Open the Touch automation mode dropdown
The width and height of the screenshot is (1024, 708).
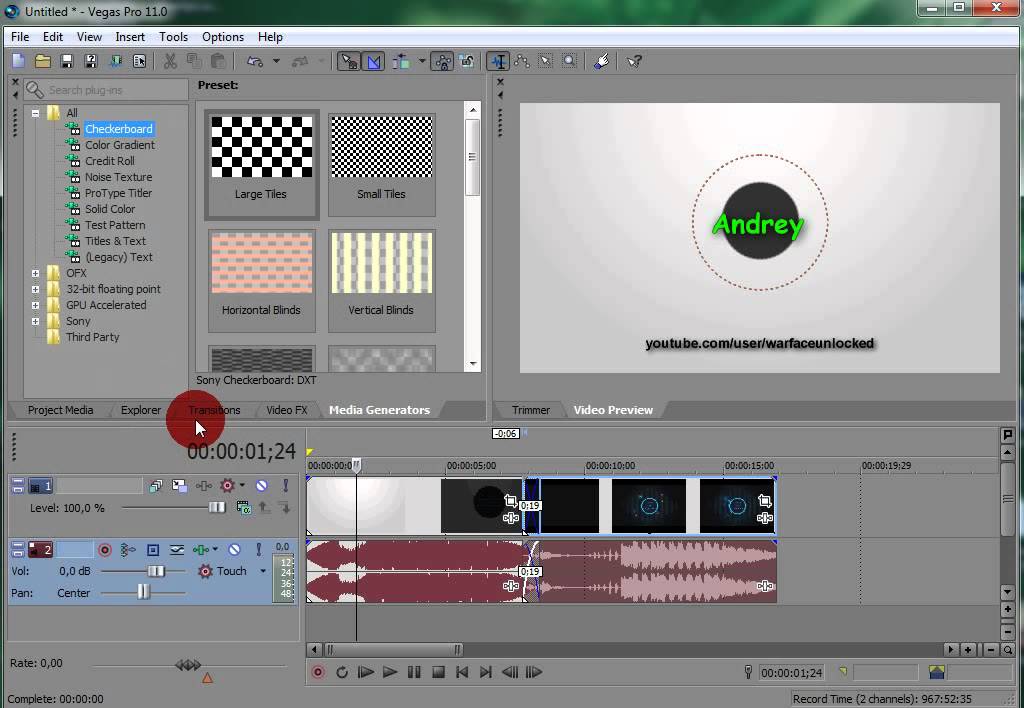263,572
